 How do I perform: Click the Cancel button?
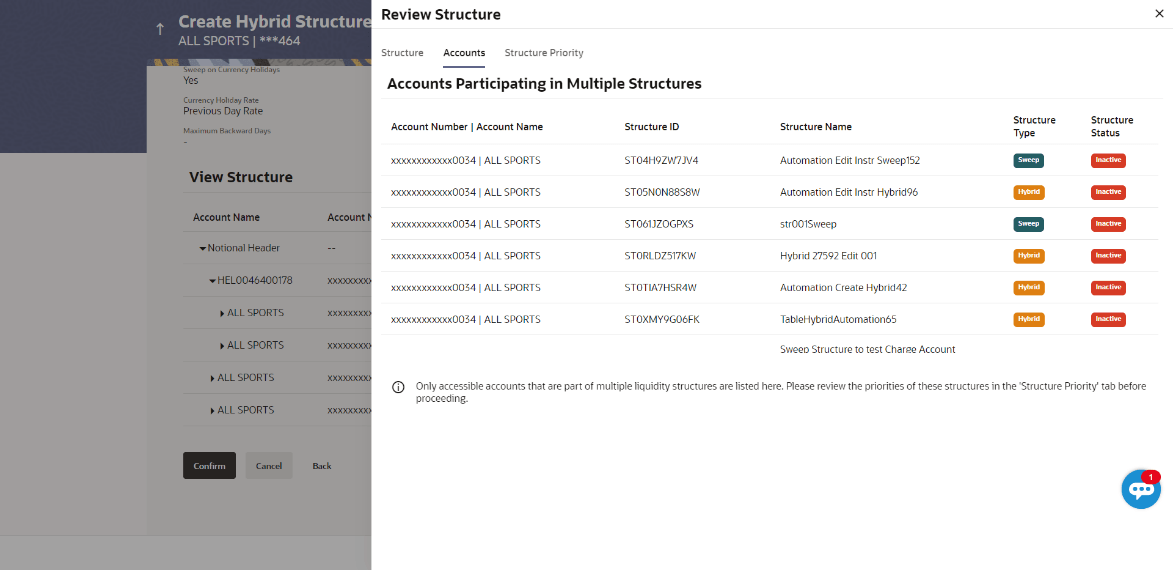point(269,466)
